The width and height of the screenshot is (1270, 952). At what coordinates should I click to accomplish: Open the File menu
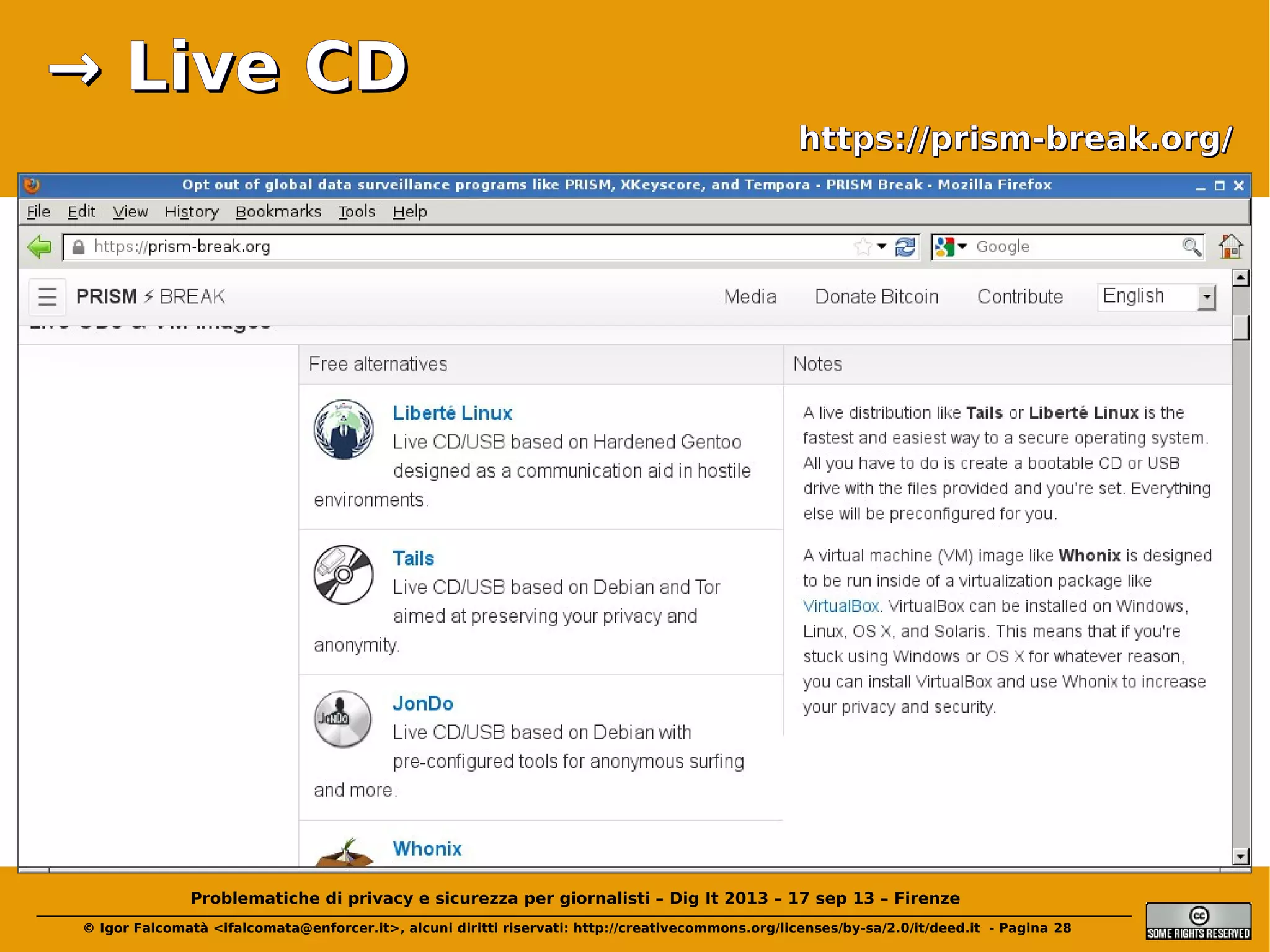tap(38, 211)
